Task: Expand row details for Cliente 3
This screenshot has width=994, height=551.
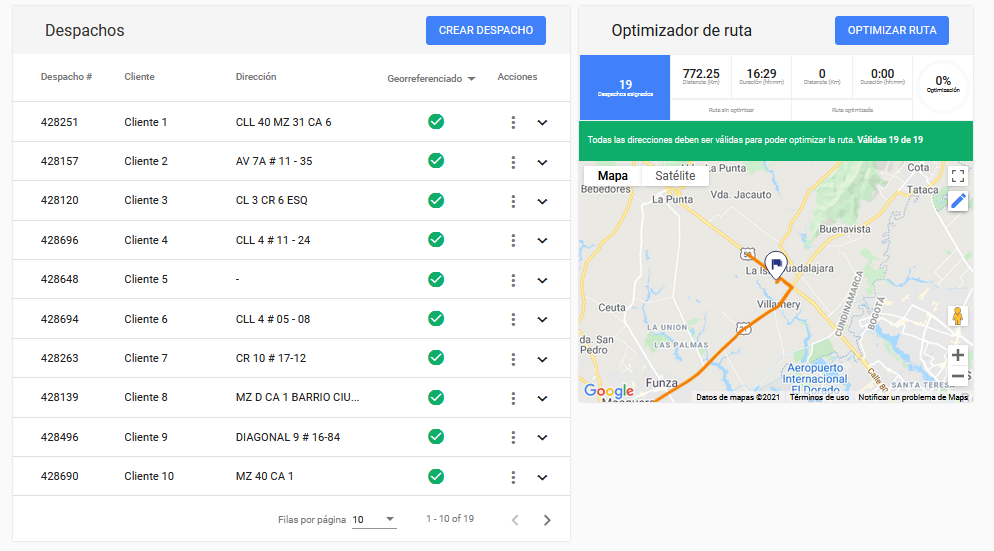Action: (x=542, y=201)
